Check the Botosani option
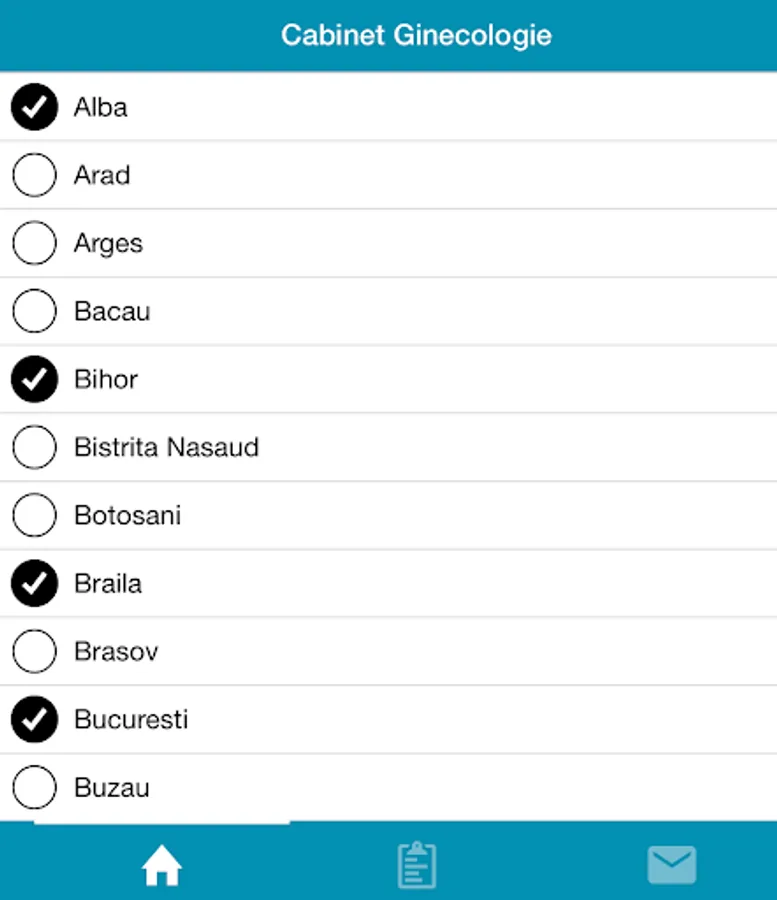777x900 pixels. [35, 515]
